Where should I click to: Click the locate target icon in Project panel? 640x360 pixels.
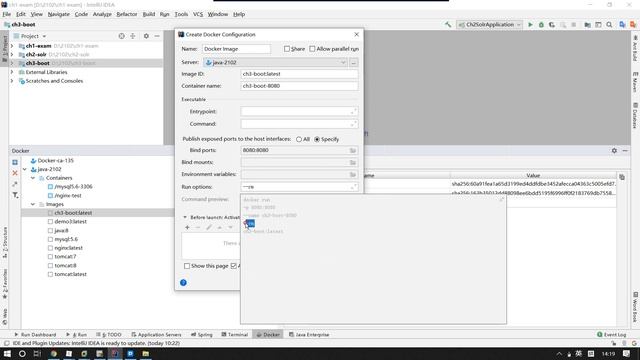click(121, 36)
